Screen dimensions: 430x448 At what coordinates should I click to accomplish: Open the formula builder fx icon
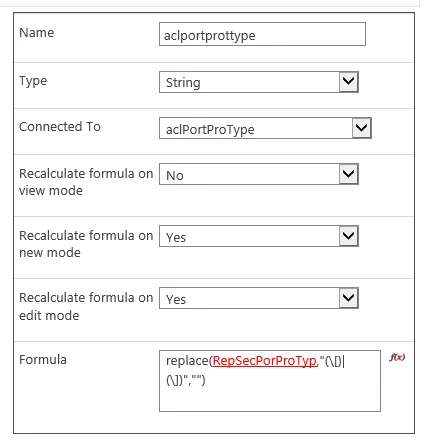point(397,357)
